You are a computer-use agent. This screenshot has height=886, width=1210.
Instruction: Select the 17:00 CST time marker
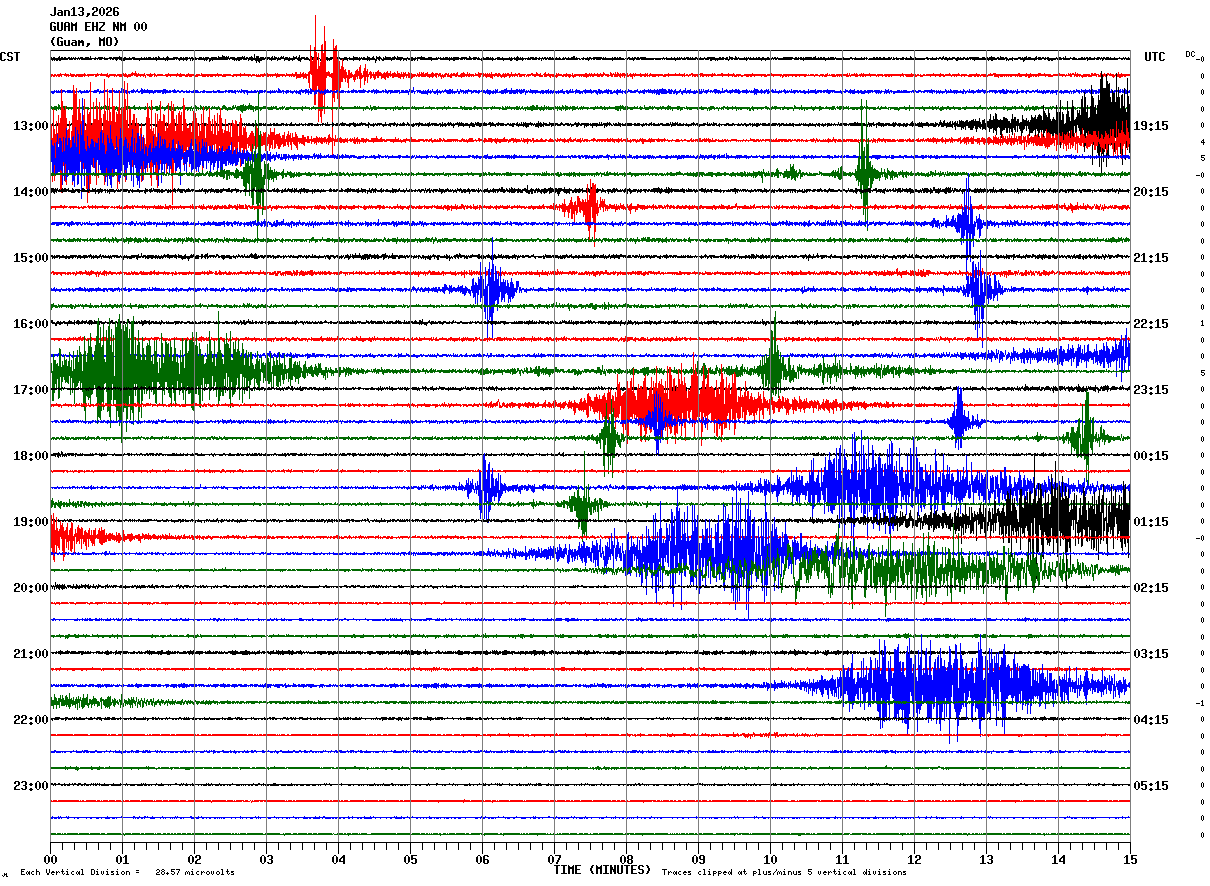coord(30,390)
